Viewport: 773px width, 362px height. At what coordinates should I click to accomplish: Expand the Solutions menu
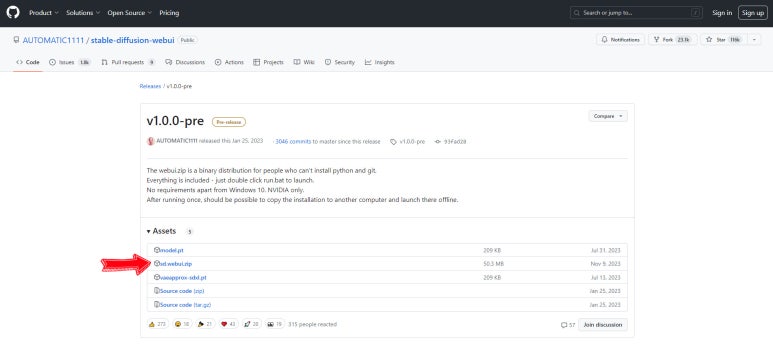tap(83, 13)
